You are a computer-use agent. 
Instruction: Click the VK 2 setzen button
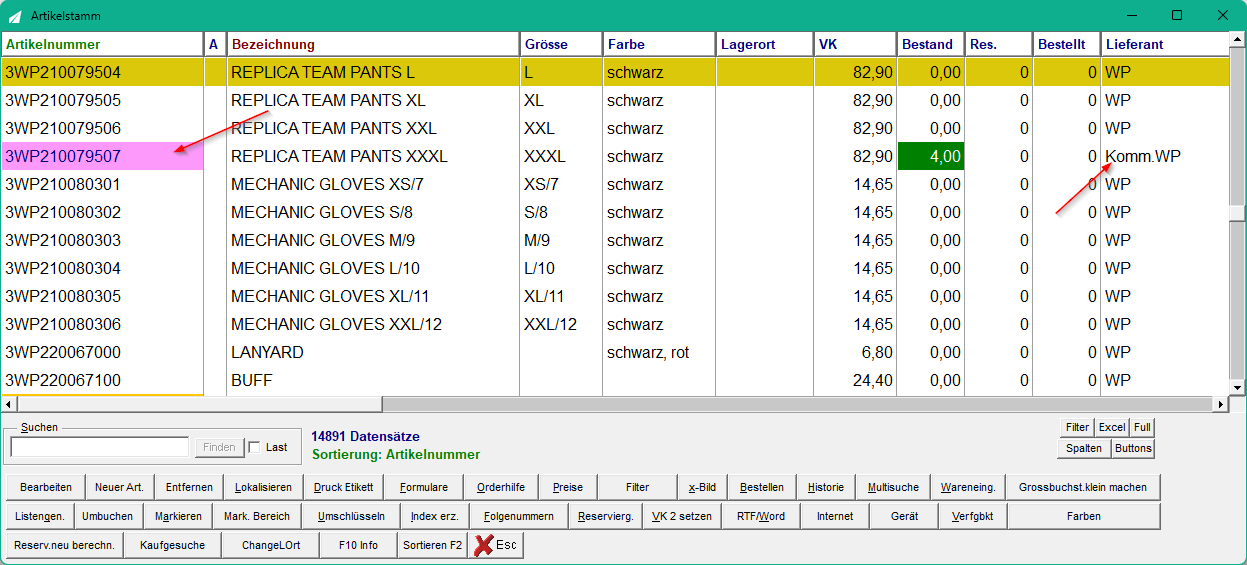tap(681, 516)
